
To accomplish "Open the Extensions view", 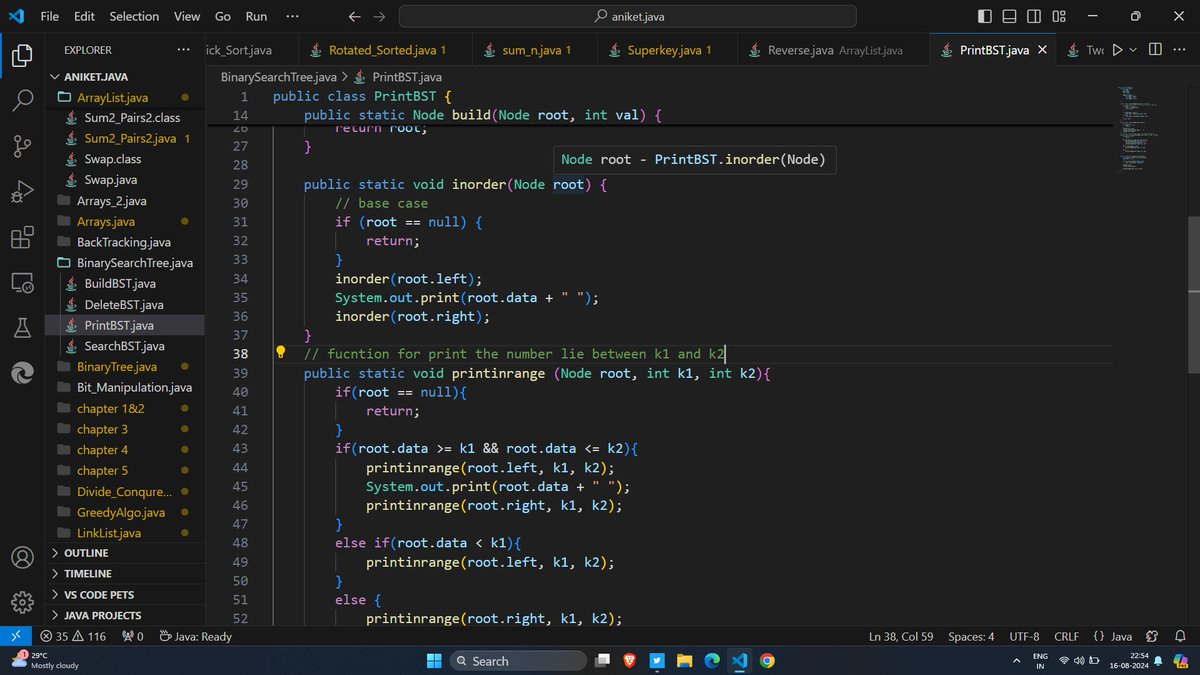I will pos(22,238).
